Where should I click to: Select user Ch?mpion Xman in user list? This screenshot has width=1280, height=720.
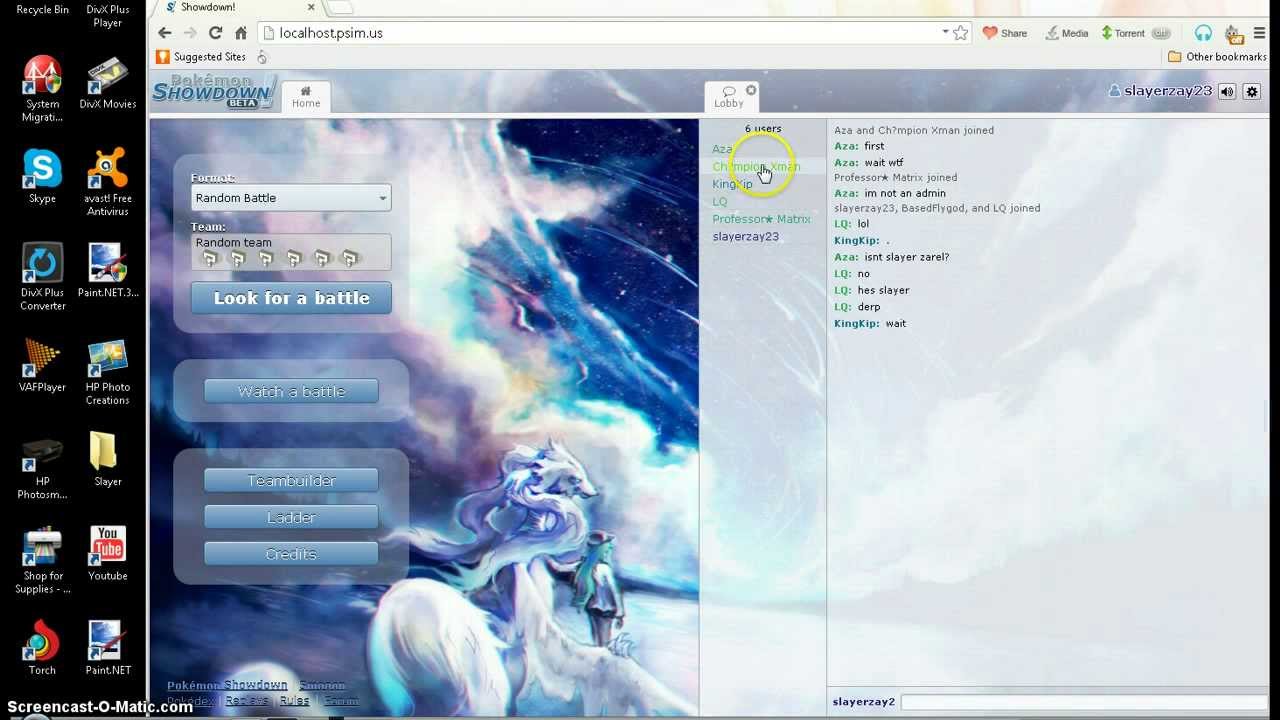pyautogui.click(x=756, y=167)
